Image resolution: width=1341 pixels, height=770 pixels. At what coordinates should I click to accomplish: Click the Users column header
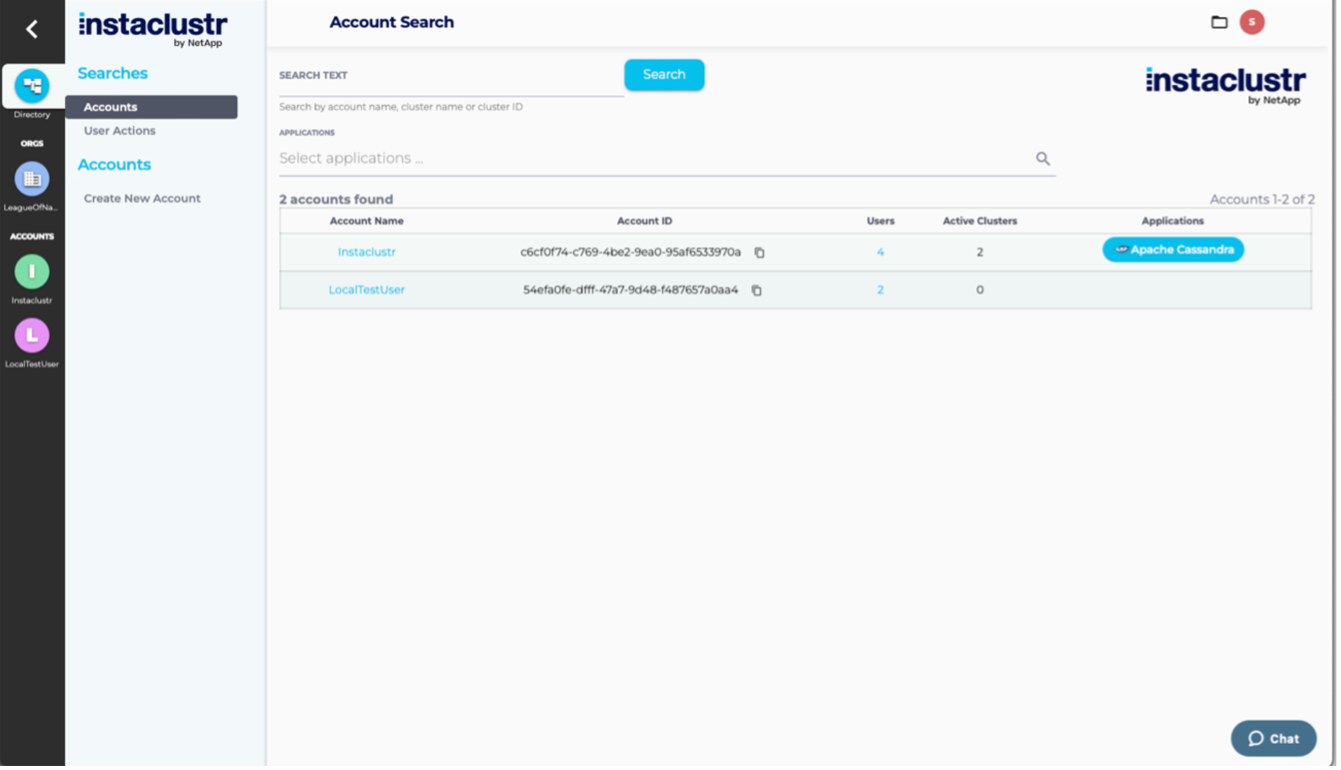click(880, 221)
